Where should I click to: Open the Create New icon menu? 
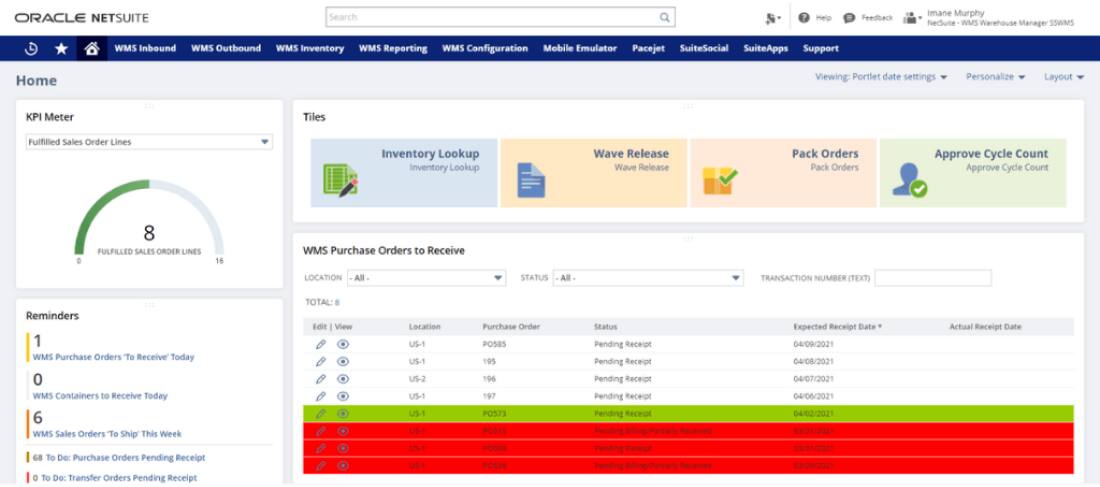tap(772, 18)
